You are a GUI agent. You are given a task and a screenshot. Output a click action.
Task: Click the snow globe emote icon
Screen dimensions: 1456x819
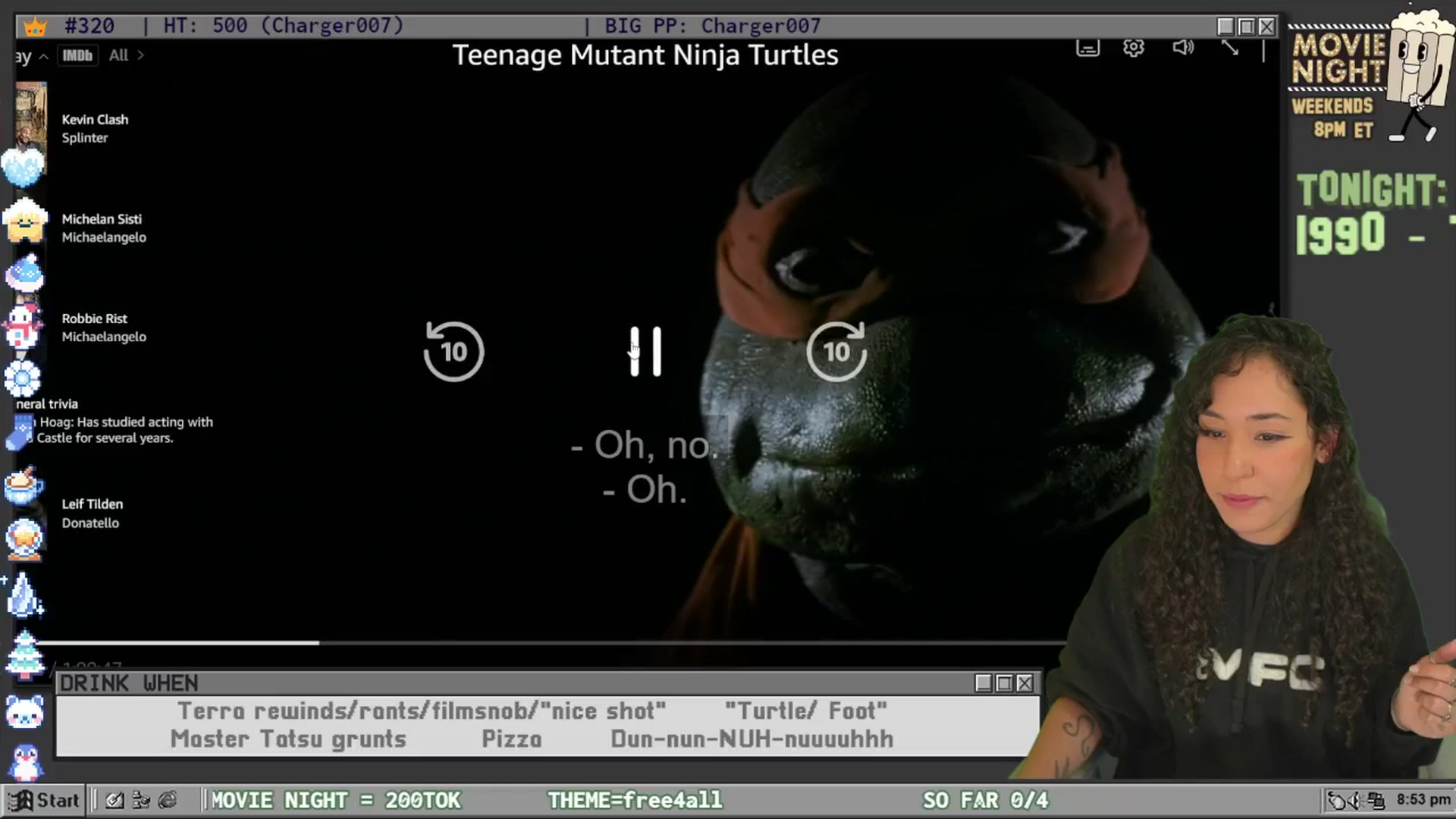coord(24,539)
